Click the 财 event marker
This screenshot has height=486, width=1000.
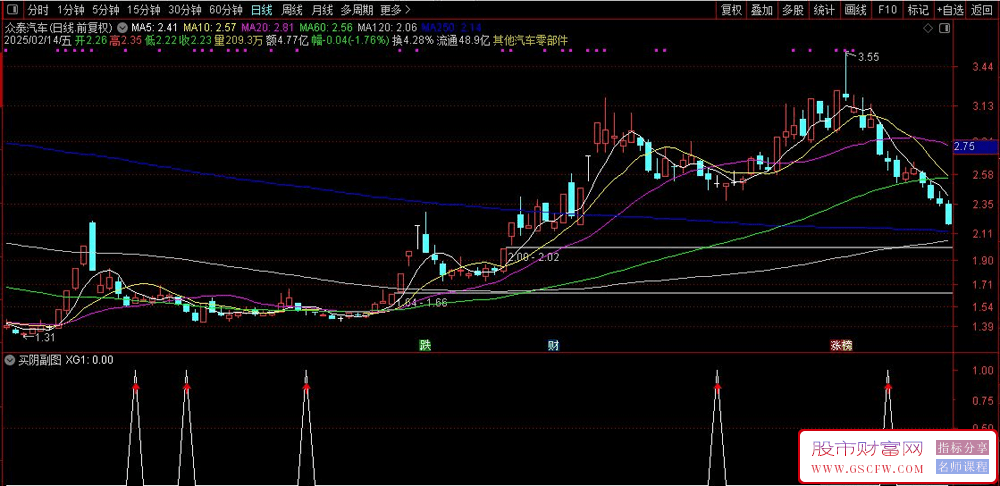point(554,346)
